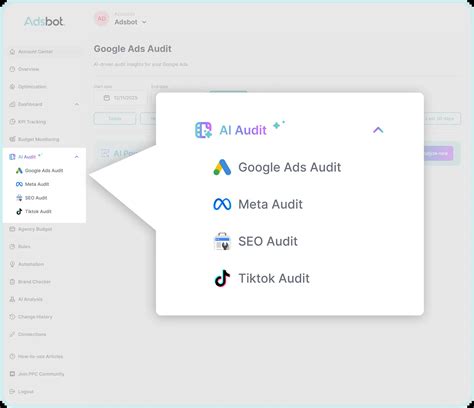Click the Optimization icon in the sidebar
This screenshot has width=474, height=408.
point(12,87)
